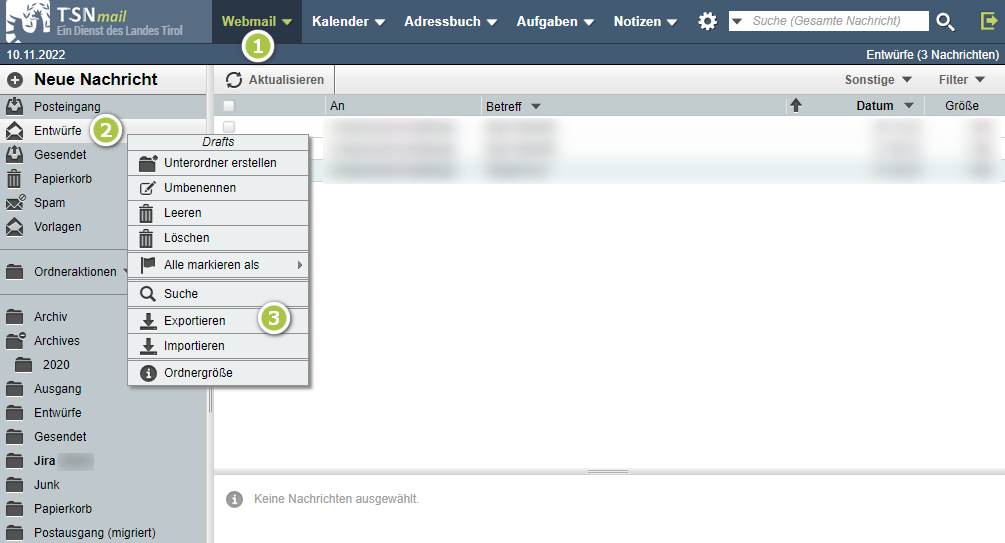
Task: Click the magnifier icon beside Suche
Action: (148, 294)
